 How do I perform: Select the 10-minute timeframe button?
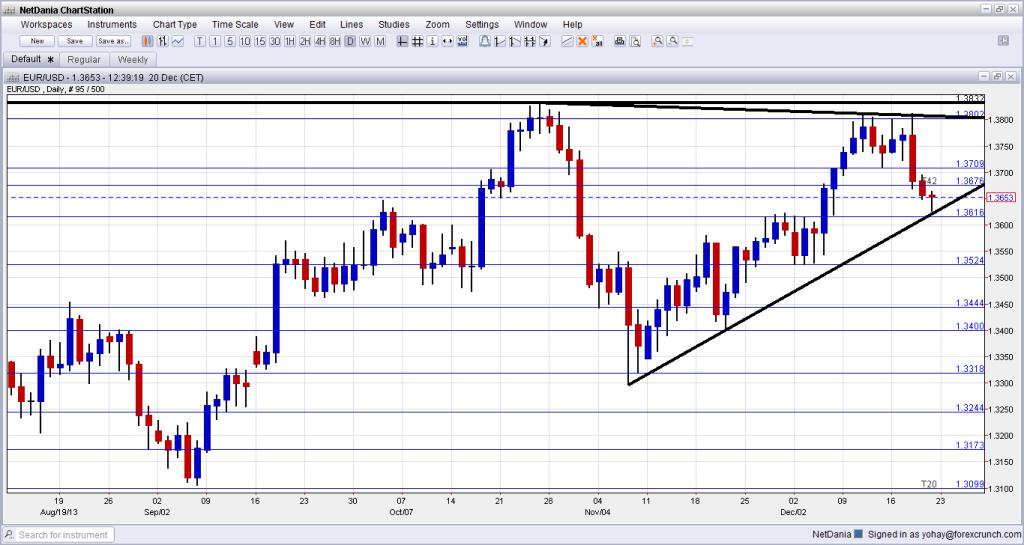coord(245,41)
